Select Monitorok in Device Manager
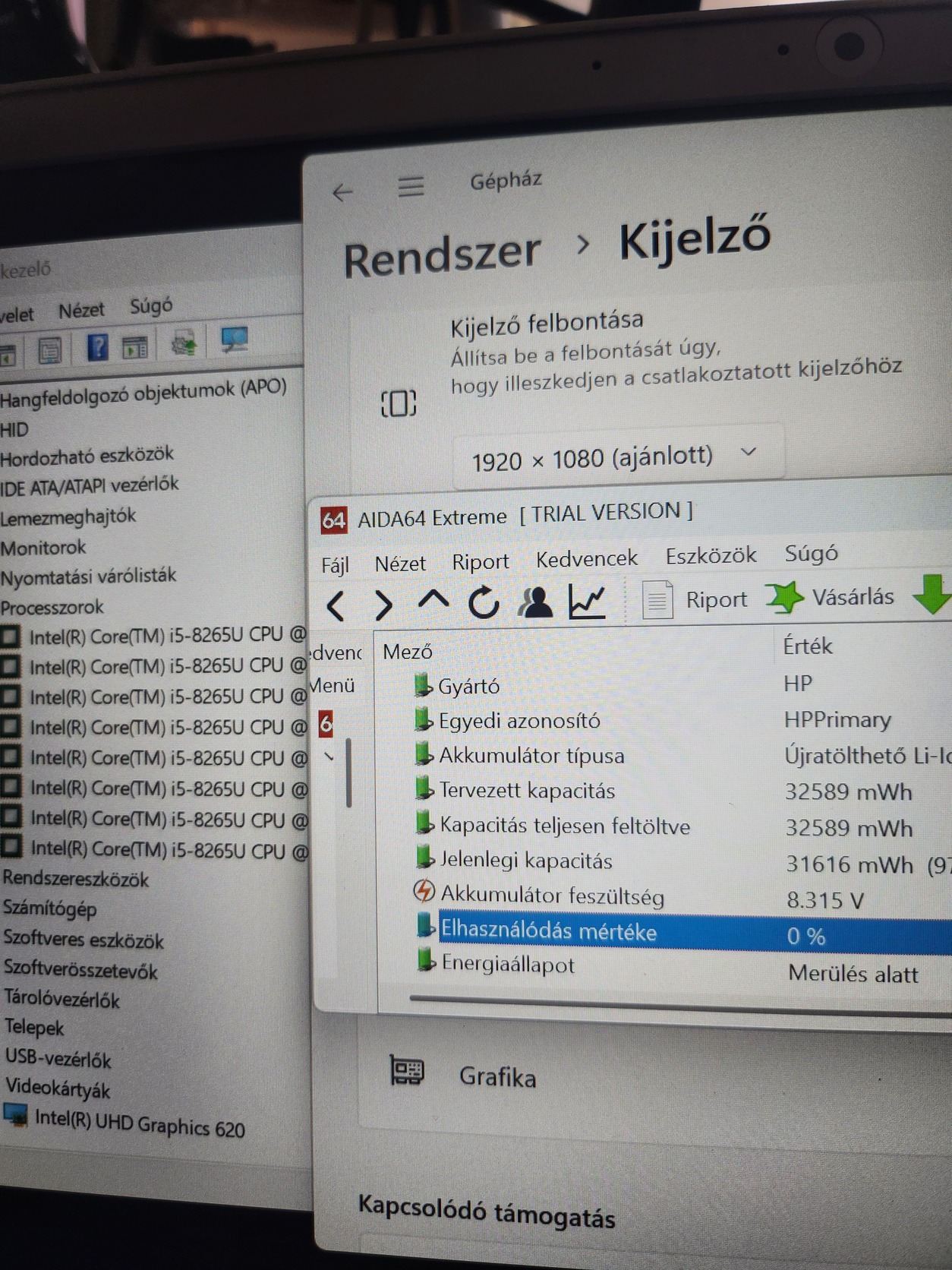 pyautogui.click(x=43, y=547)
